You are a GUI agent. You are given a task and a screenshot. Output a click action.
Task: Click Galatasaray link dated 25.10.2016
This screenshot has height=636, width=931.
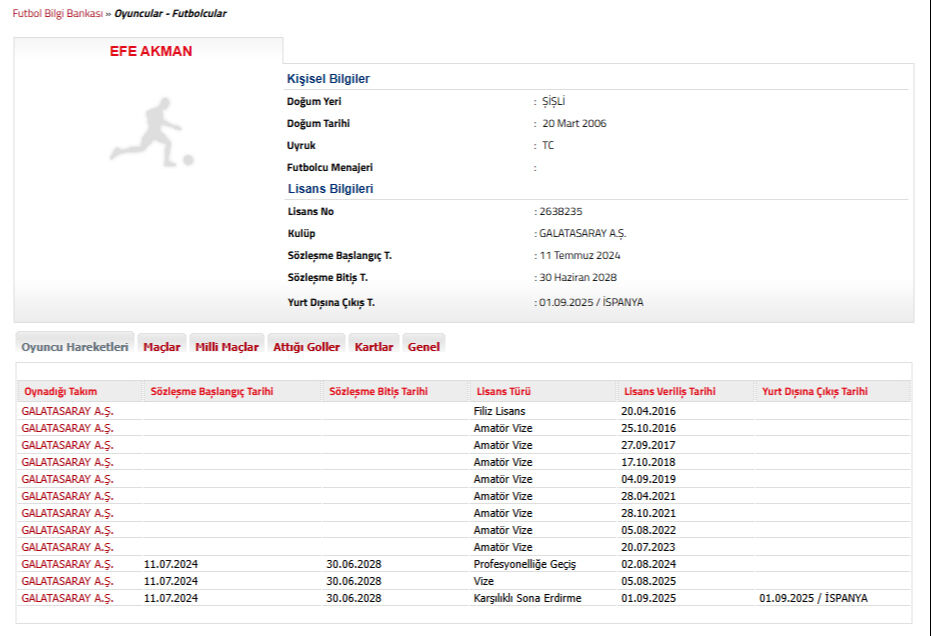tap(68, 428)
